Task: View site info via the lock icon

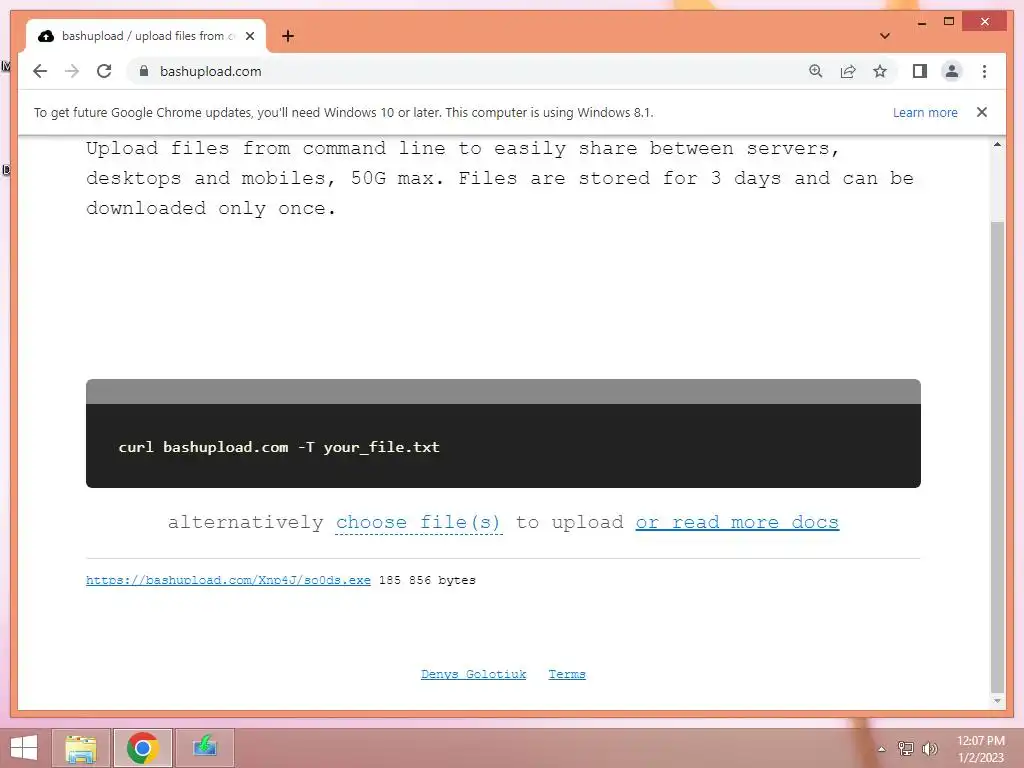Action: 144,71
